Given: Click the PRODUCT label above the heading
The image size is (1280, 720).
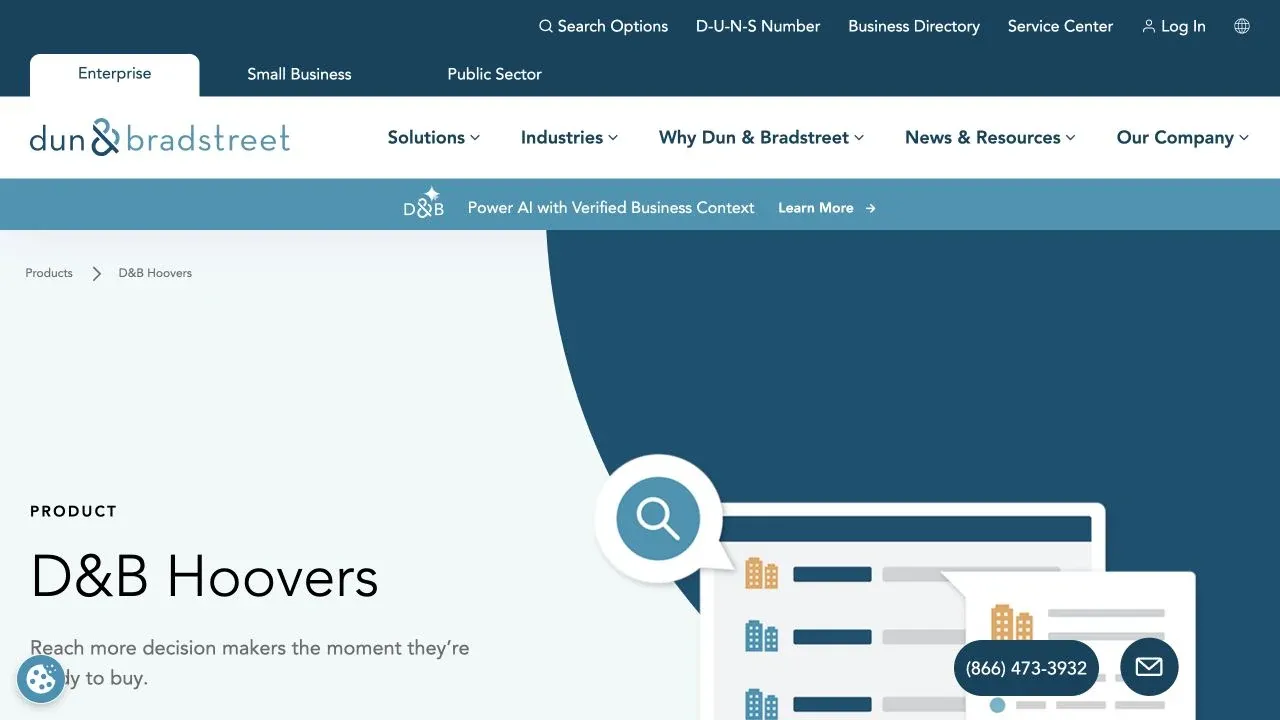Looking at the screenshot, I should (x=74, y=511).
